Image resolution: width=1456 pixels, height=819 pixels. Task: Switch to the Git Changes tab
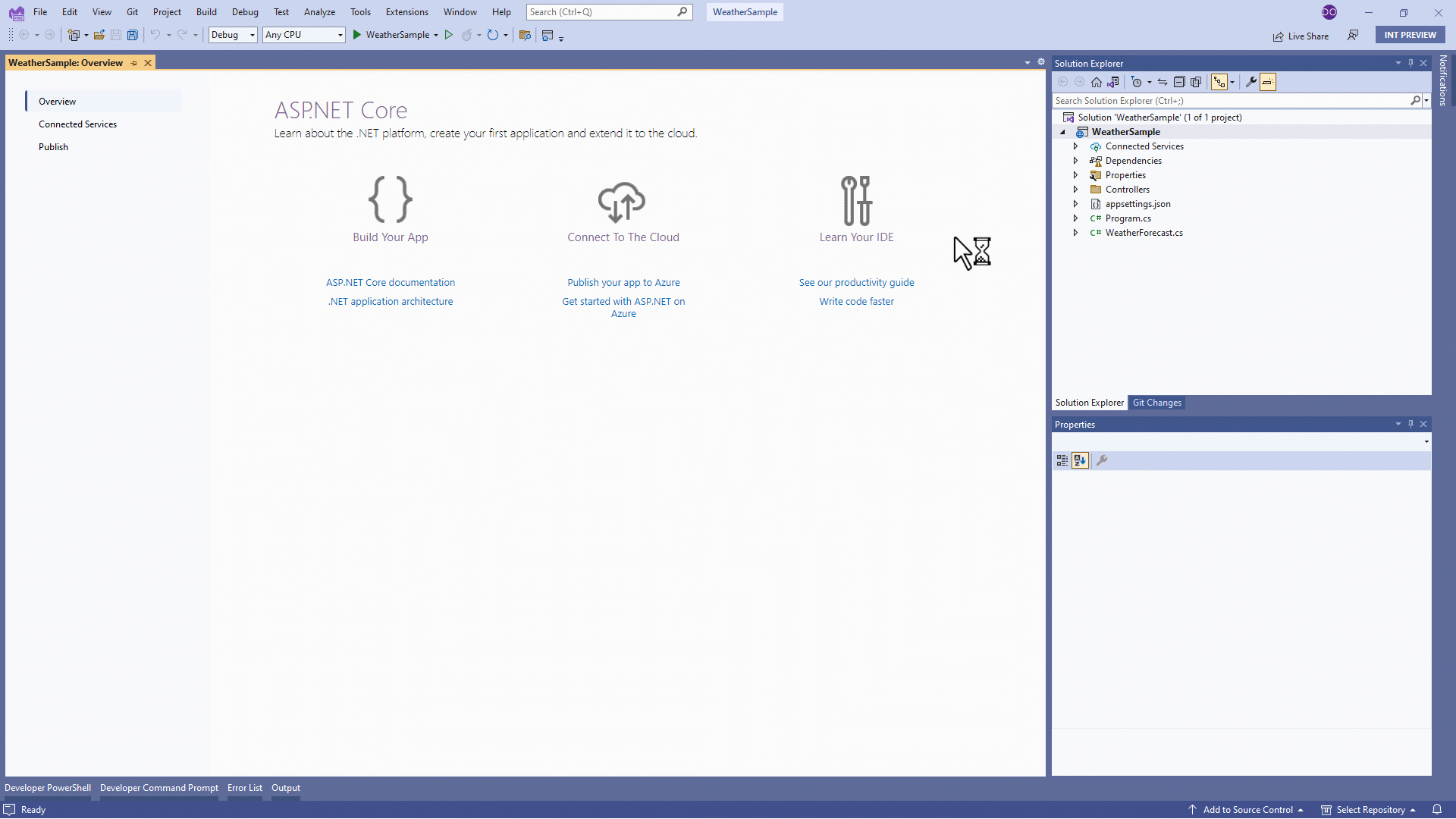coord(1156,403)
